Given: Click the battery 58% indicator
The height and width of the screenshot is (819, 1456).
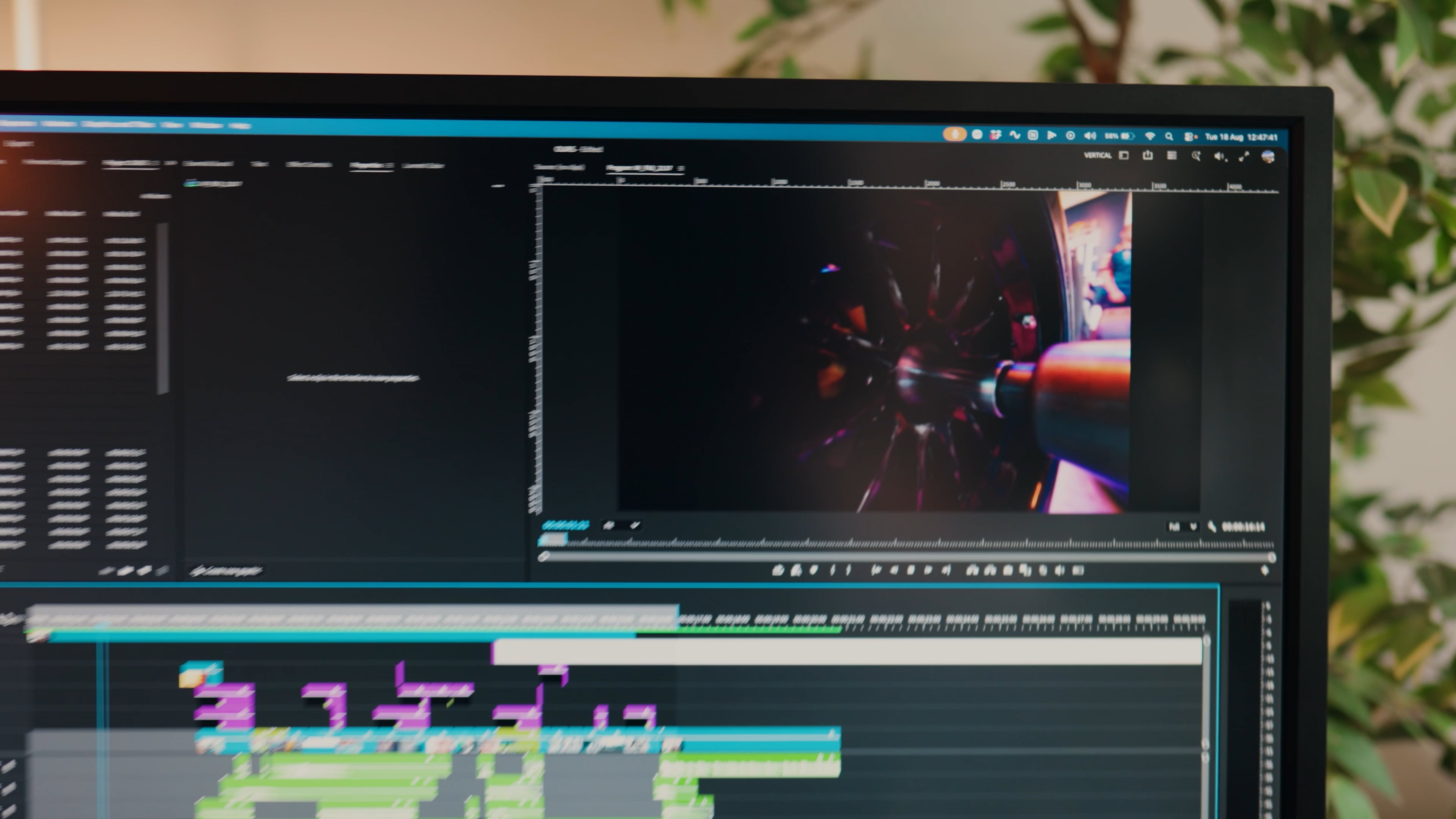Looking at the screenshot, I should pos(1120,136).
